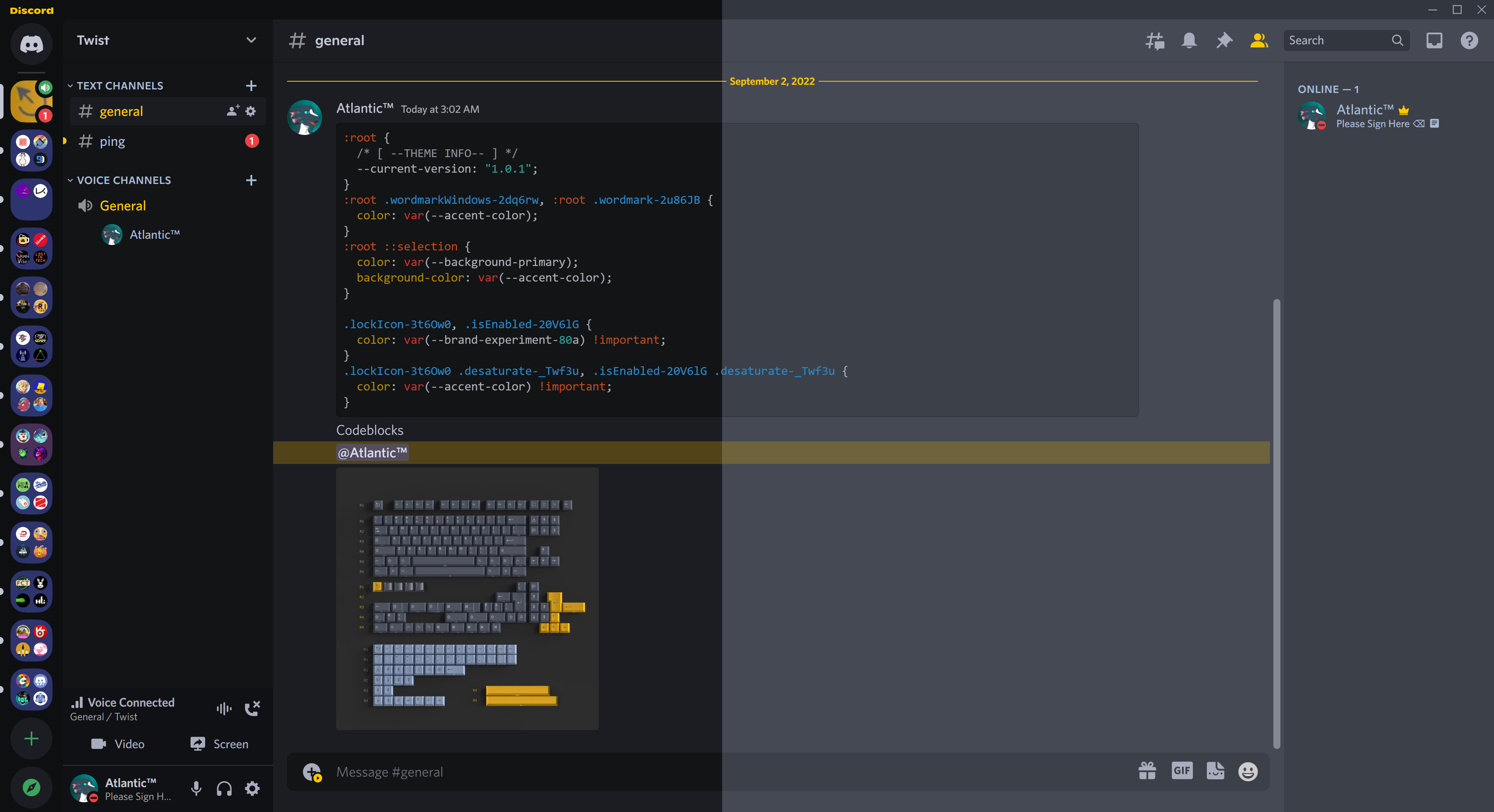
Task: Collapse the VOICE CHANNELS category
Action: 124,180
